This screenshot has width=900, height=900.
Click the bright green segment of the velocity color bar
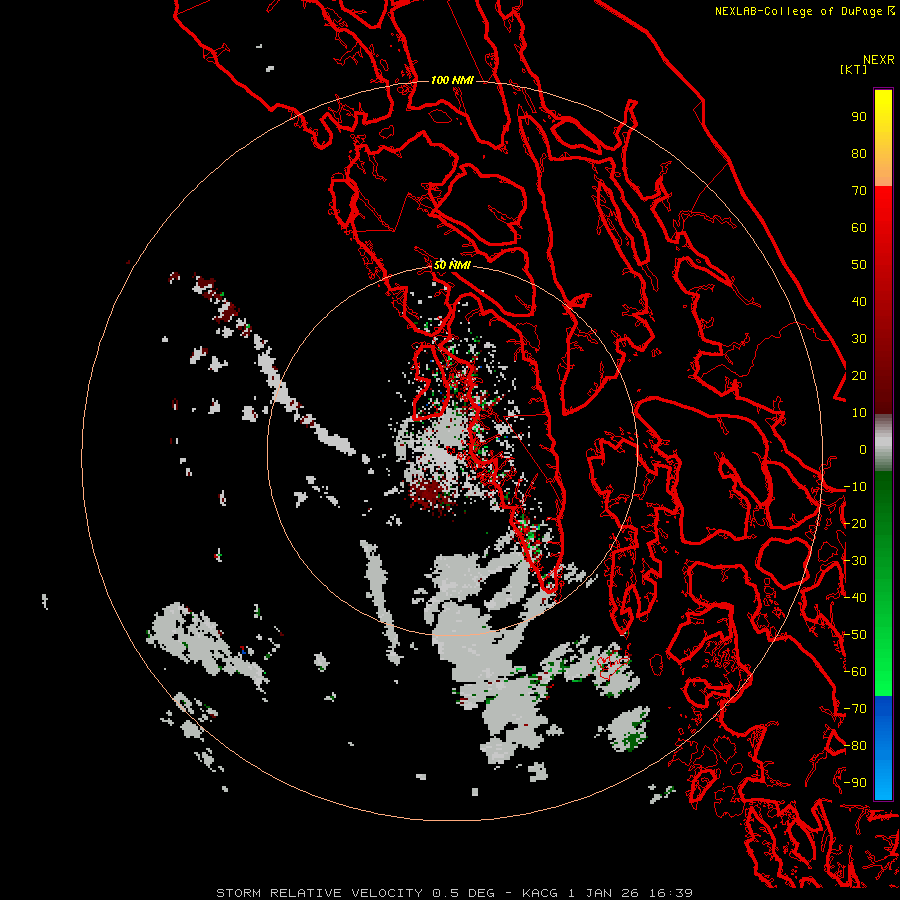click(x=883, y=583)
